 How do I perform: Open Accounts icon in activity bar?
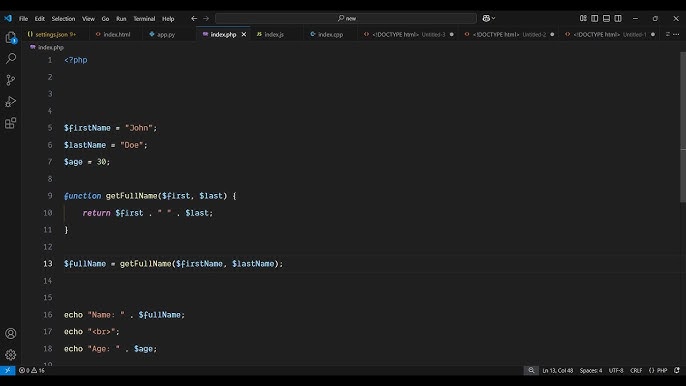10,333
